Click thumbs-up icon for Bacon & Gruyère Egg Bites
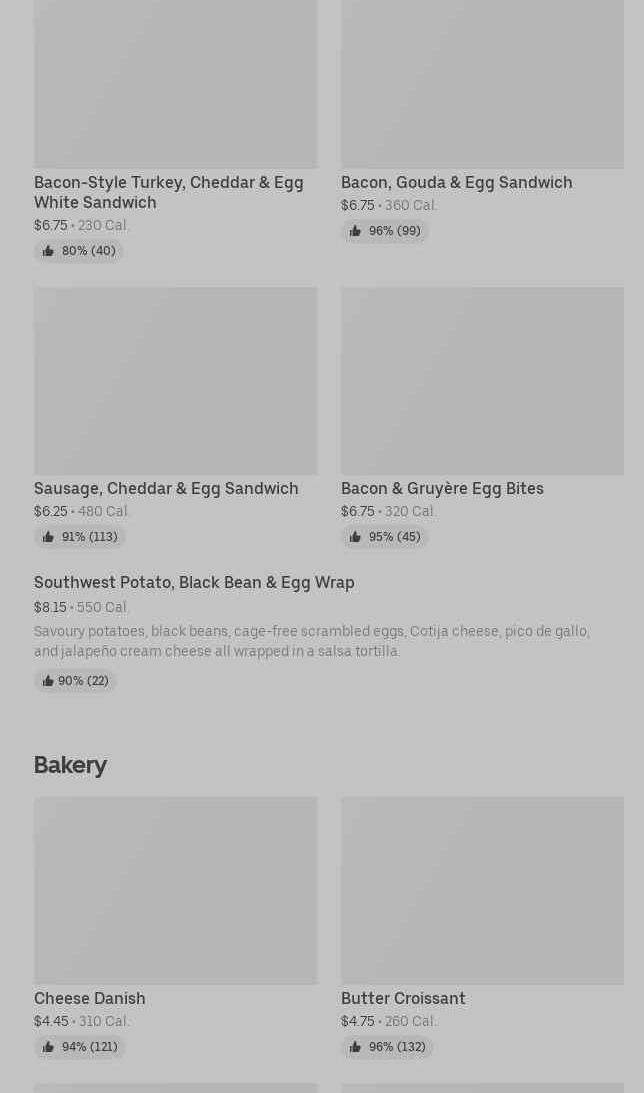Viewport: 644px width, 1093px height. tap(355, 537)
